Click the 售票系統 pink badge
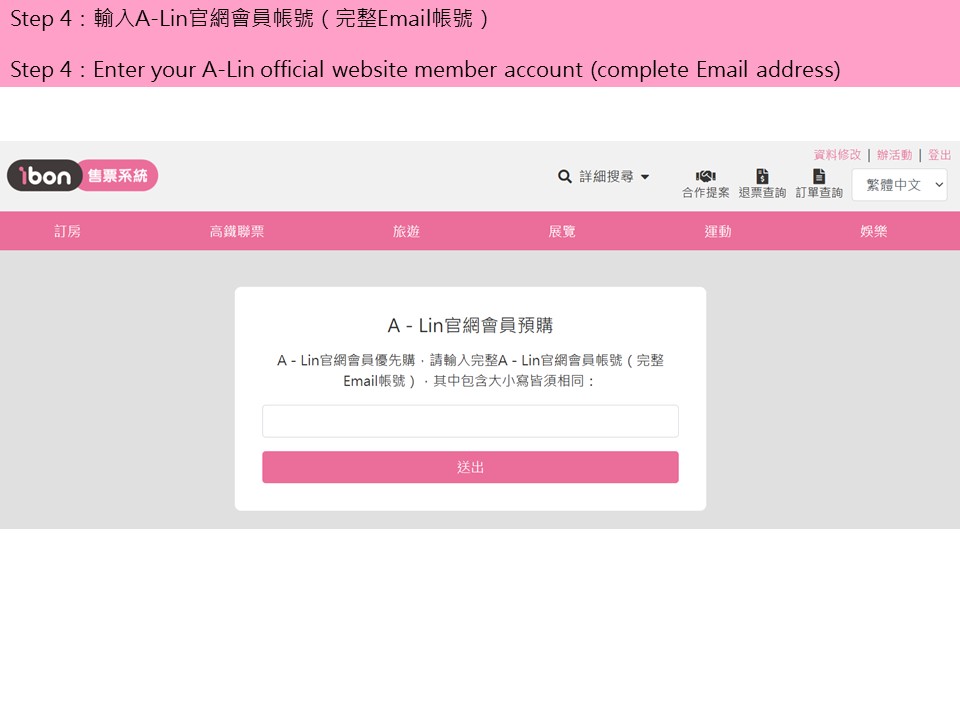 (x=119, y=176)
